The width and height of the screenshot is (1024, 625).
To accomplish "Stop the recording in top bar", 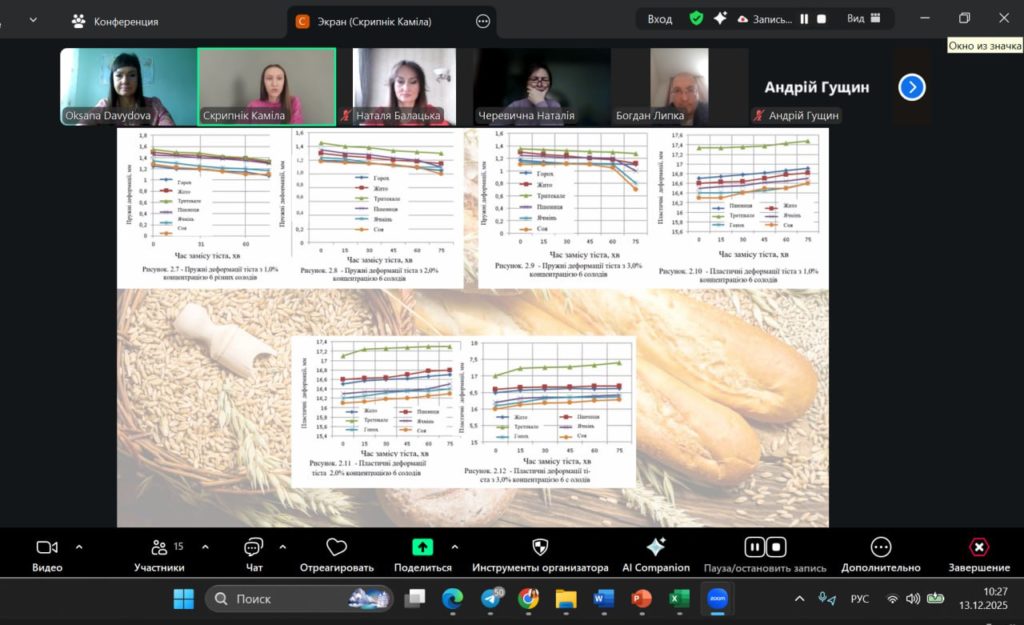I will [x=821, y=18].
